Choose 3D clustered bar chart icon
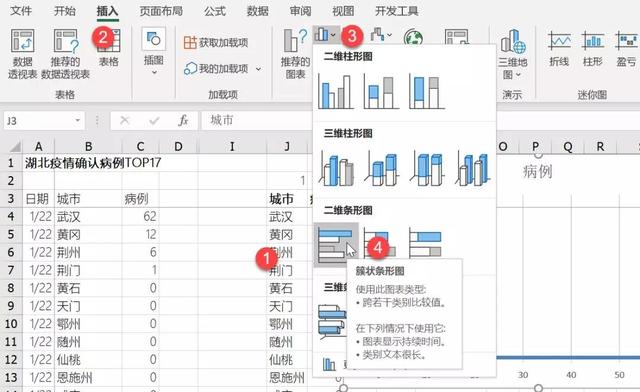 pos(332,321)
